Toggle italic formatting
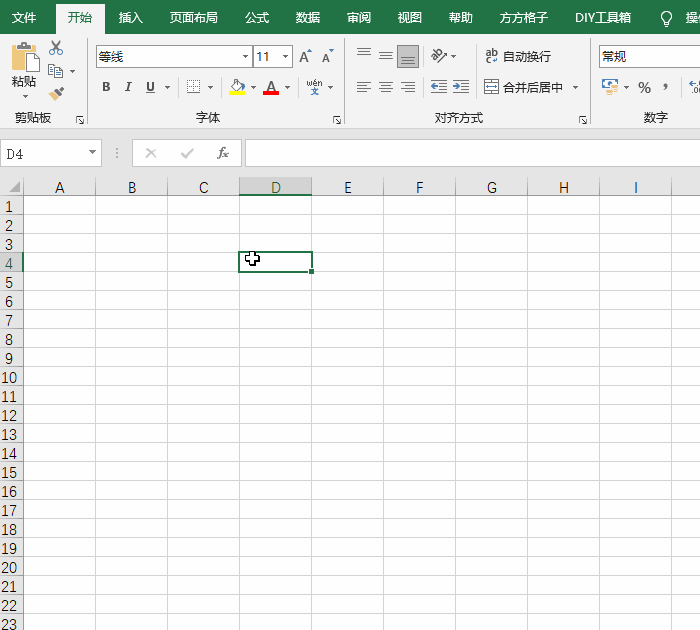This screenshot has width=700, height=630. [x=128, y=87]
